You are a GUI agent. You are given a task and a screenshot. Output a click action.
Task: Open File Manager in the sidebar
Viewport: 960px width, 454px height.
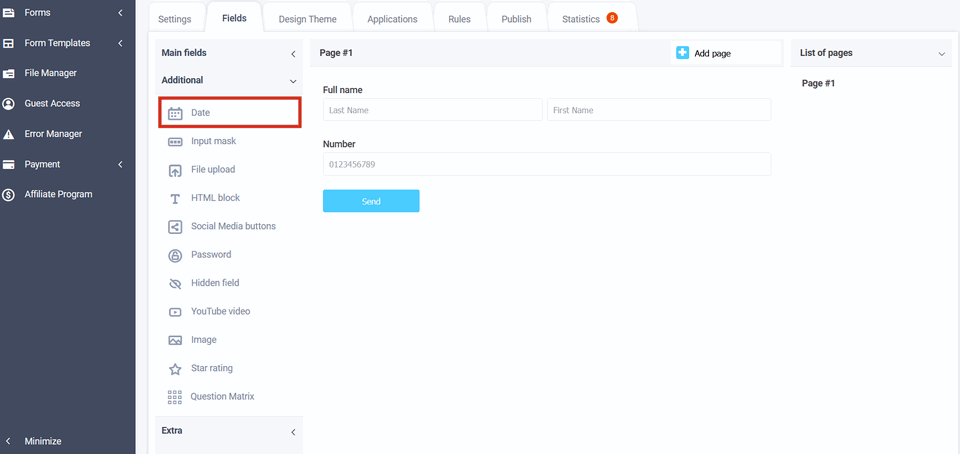pyautogui.click(x=50, y=73)
